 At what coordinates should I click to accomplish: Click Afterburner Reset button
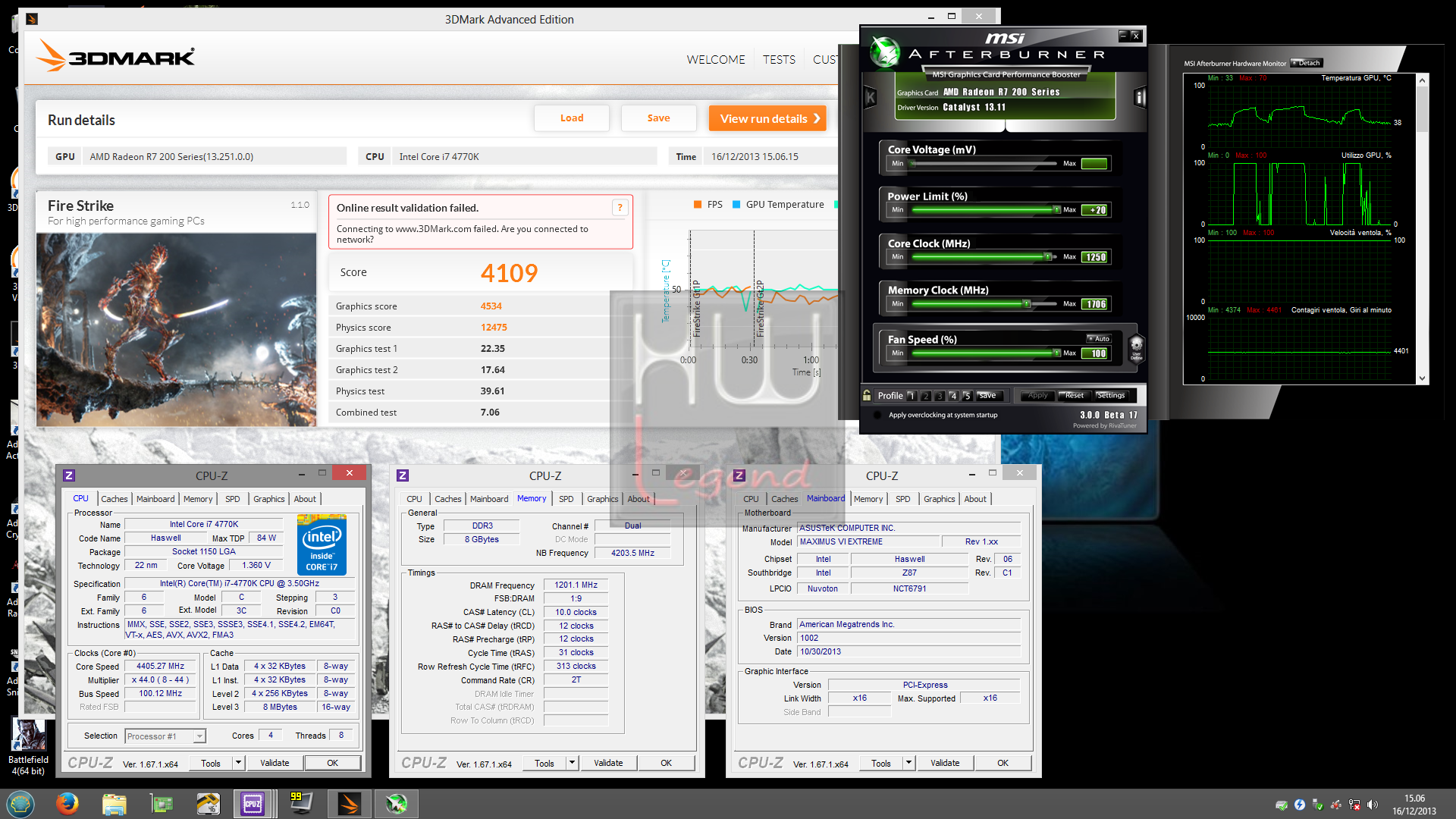[x=1074, y=395]
